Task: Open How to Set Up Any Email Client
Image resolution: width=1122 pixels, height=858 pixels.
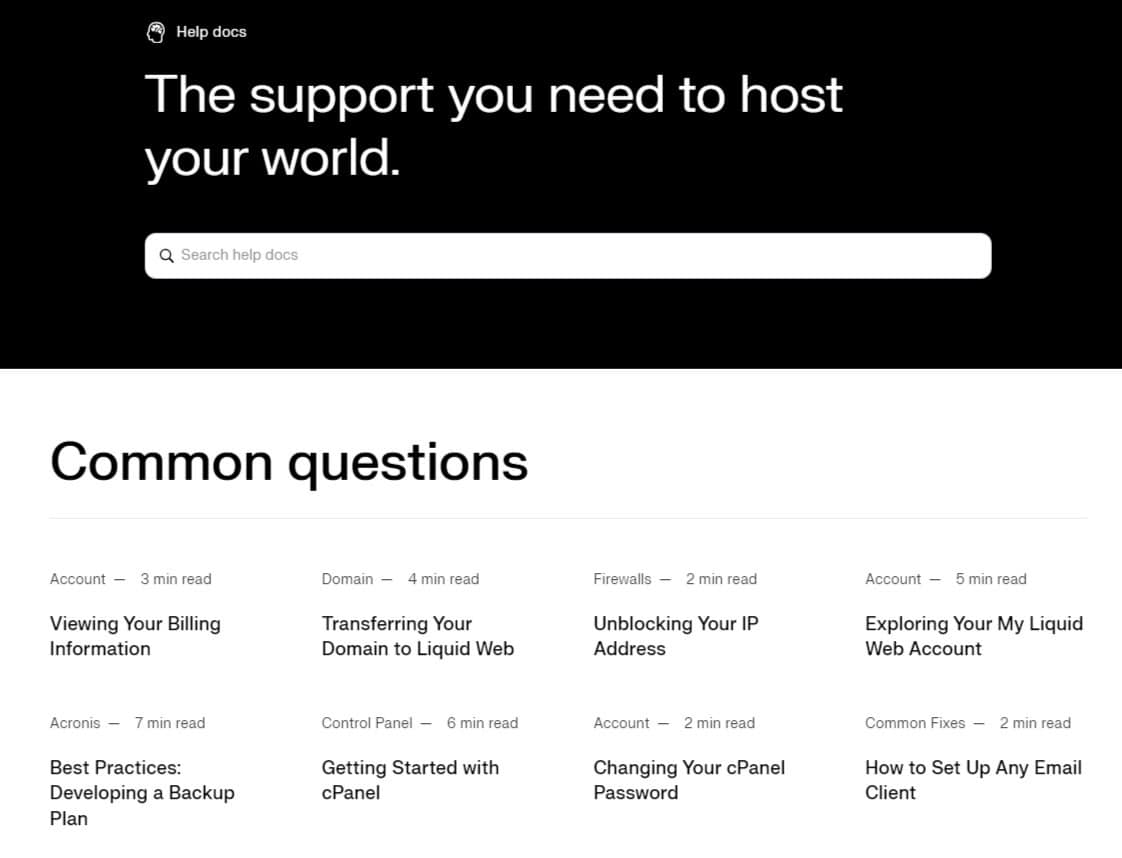Action: 973,780
